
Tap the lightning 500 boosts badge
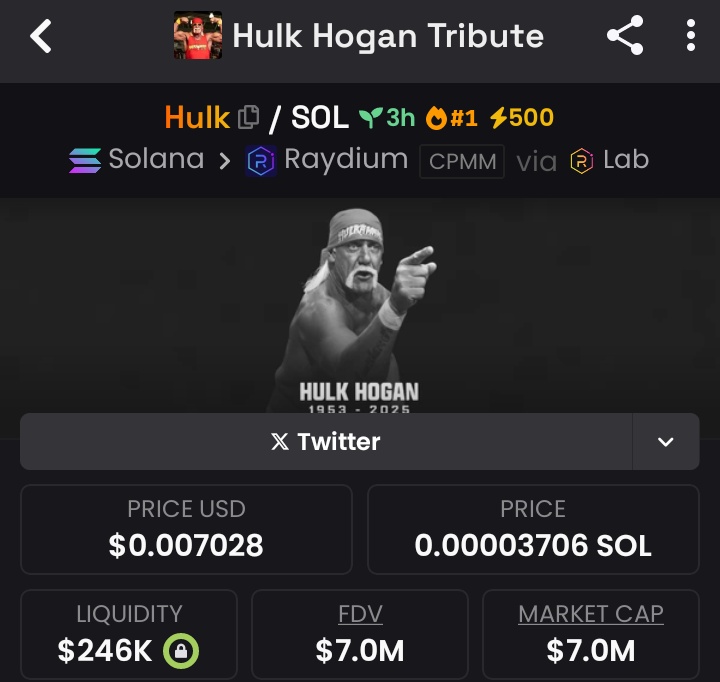[x=522, y=118]
